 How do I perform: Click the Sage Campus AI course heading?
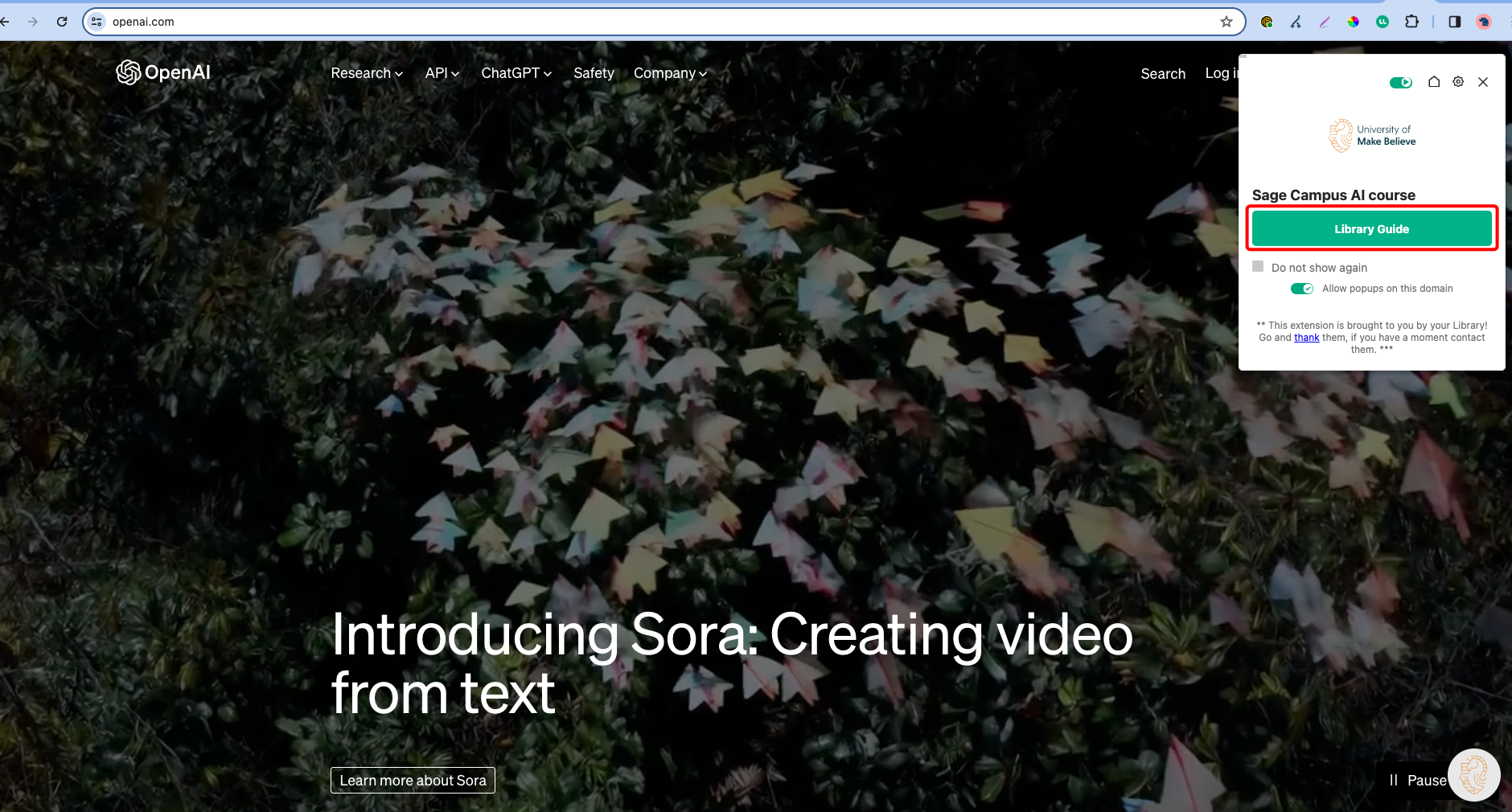1333,195
